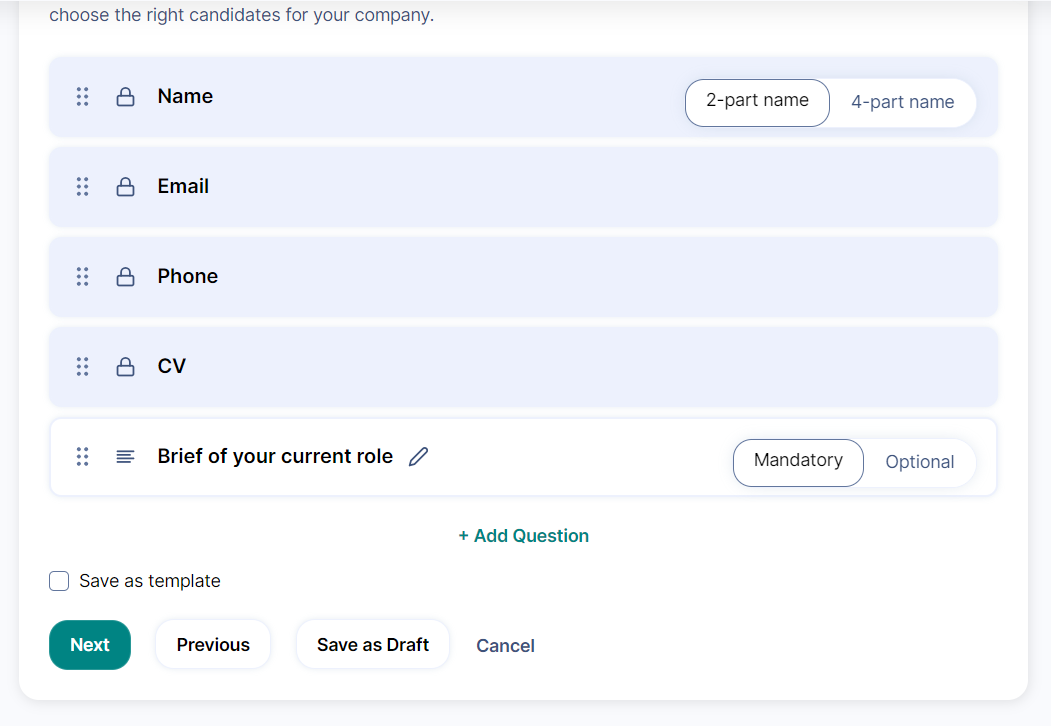Click the lock icon next to Email
1051x726 pixels.
126,187
